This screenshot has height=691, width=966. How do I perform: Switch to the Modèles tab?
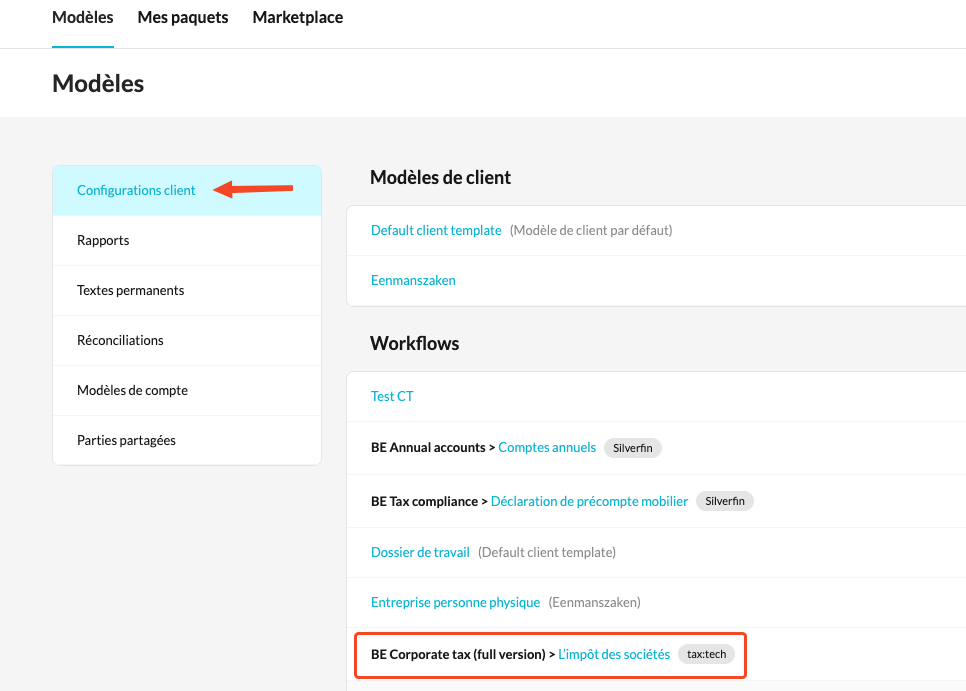pos(83,18)
